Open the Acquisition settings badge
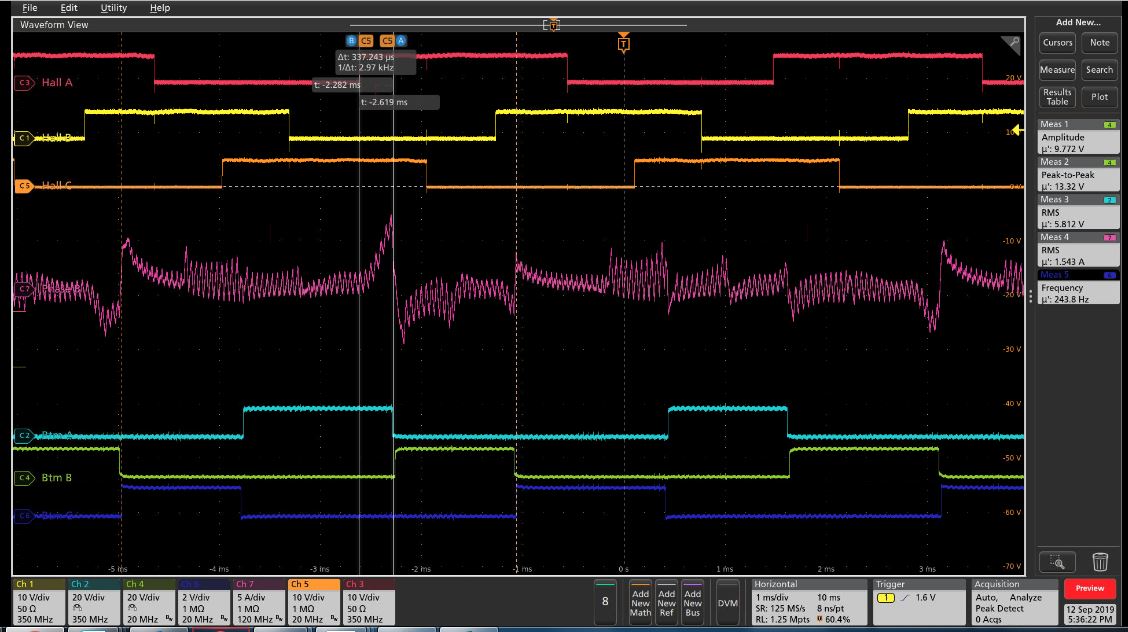Viewport: 1128px width, 632px height. pos(1014,603)
